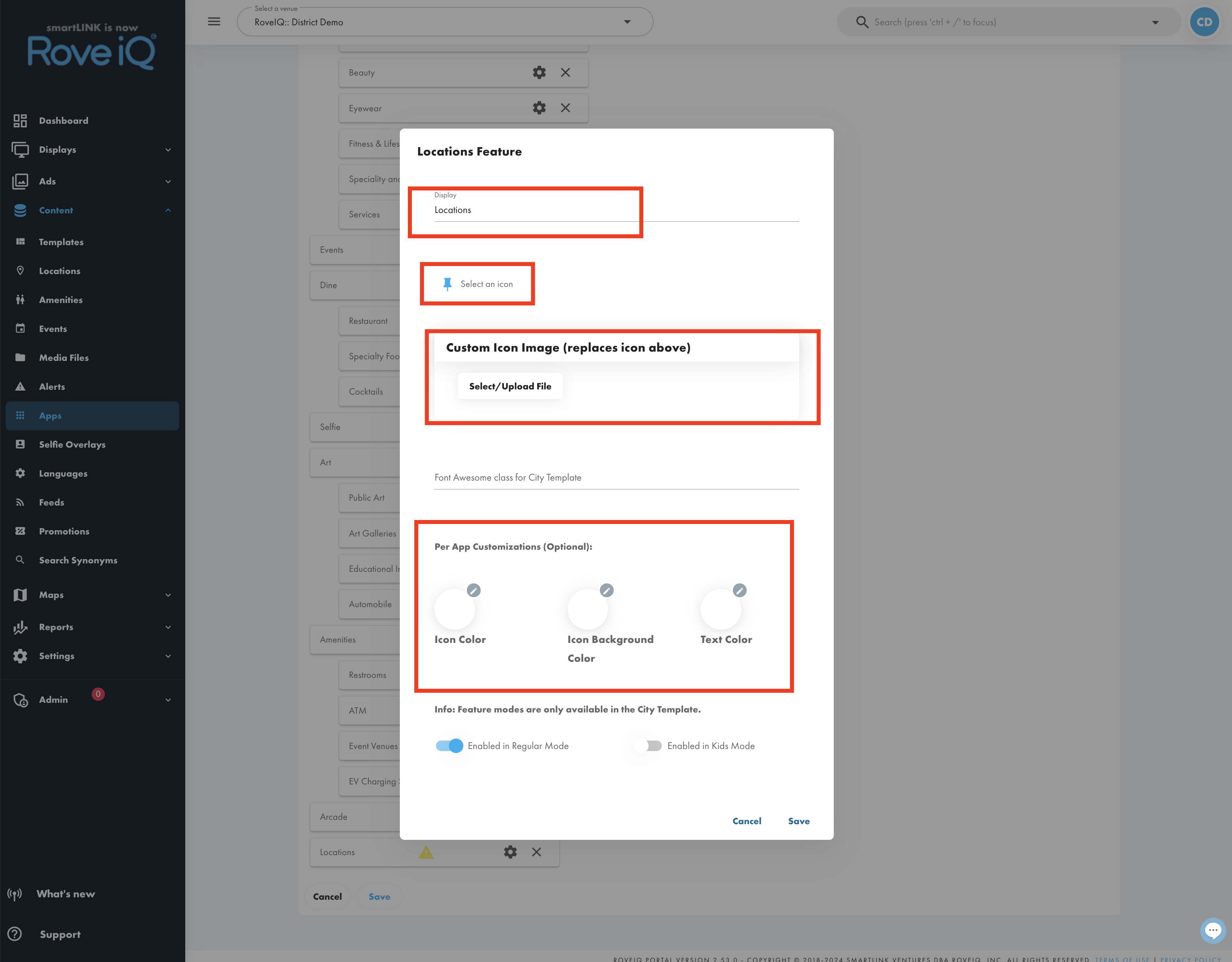Open Alerts in the sidebar
1232x962 pixels.
(x=92, y=387)
